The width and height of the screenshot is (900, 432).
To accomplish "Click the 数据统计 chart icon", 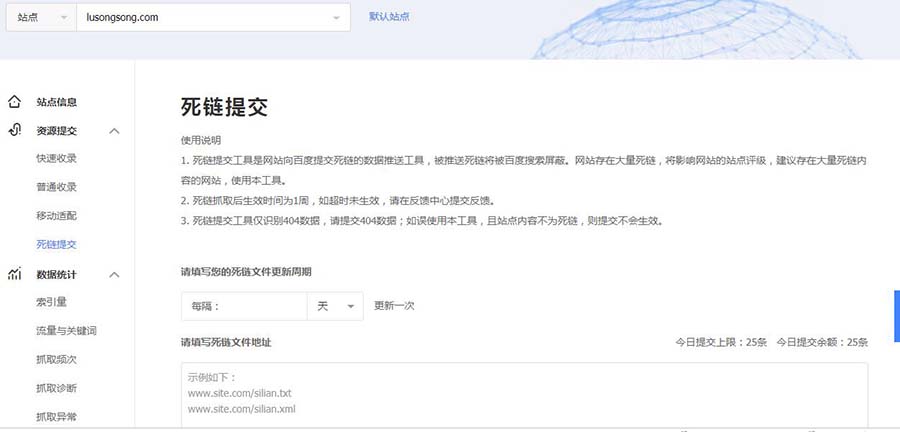I will click(14, 274).
